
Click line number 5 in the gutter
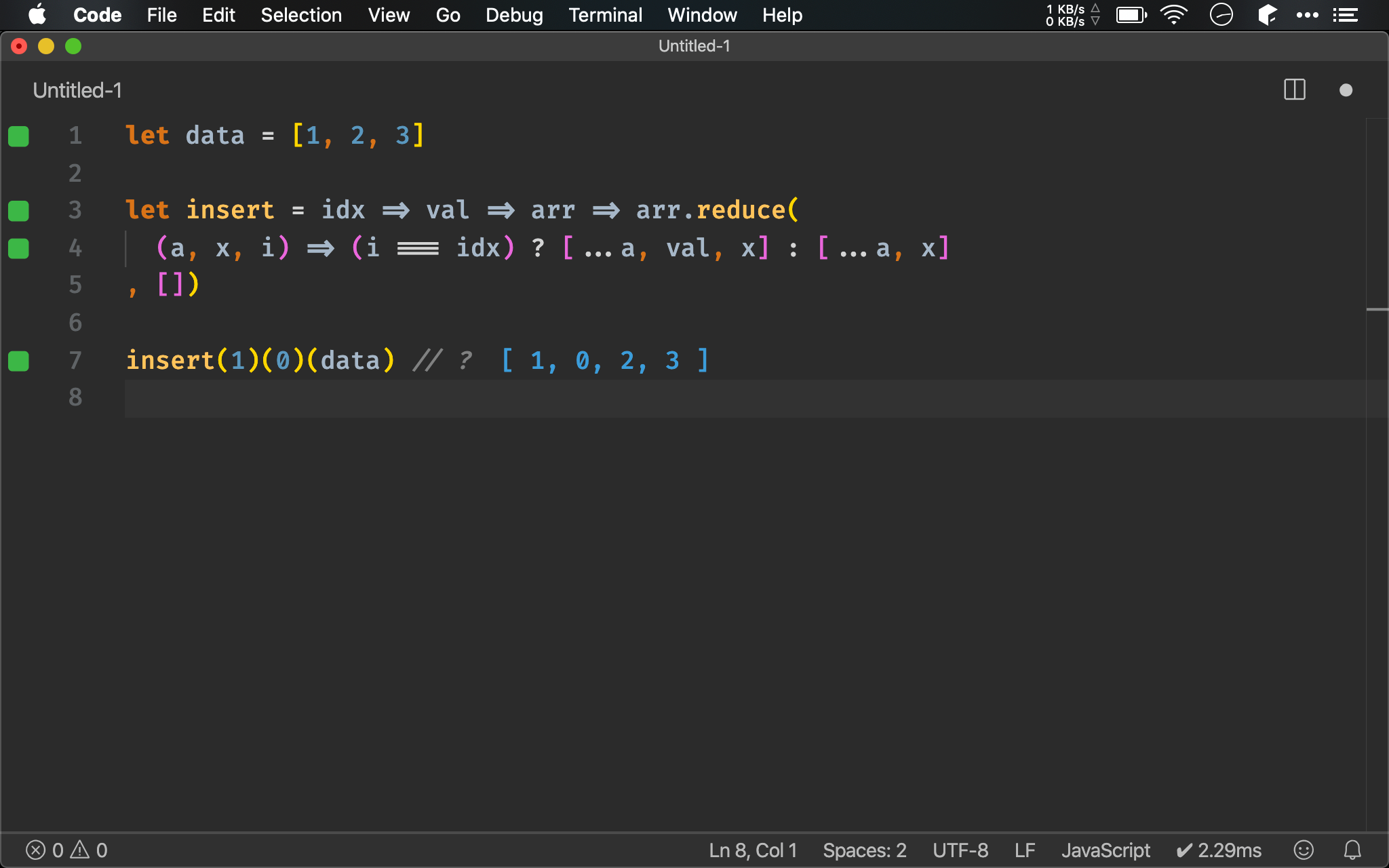pos(75,285)
